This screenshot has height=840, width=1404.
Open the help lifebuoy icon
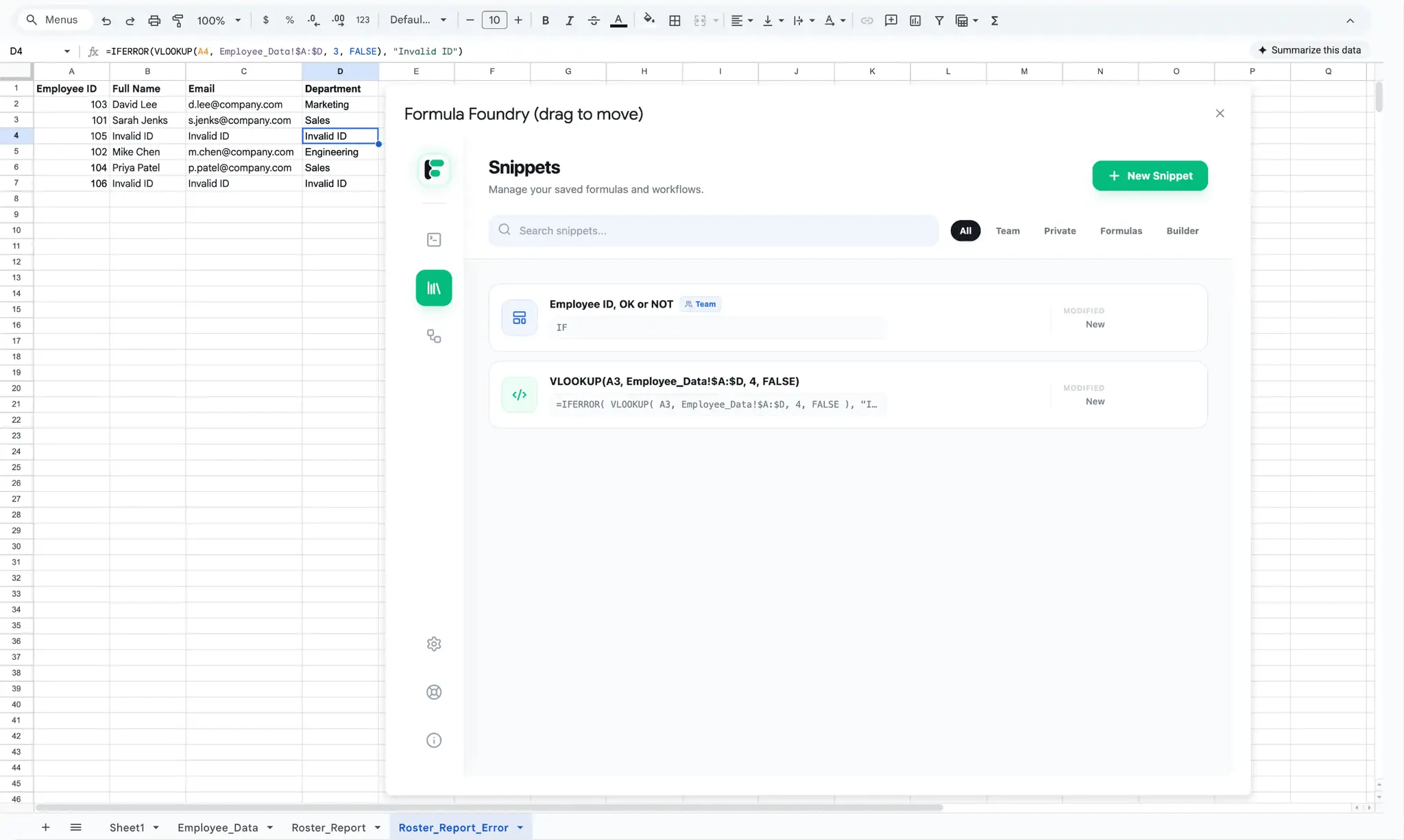coord(434,692)
